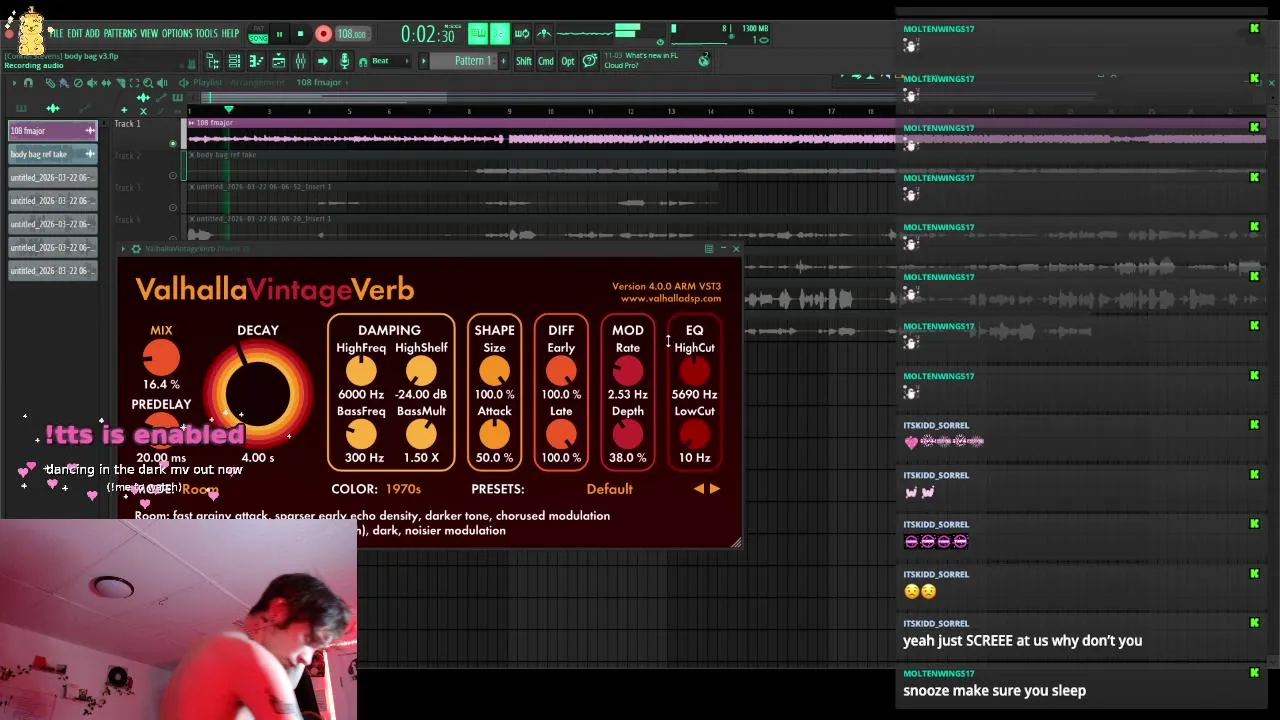Pause playback with the pause button
The width and height of the screenshot is (1280, 720).
(280, 34)
